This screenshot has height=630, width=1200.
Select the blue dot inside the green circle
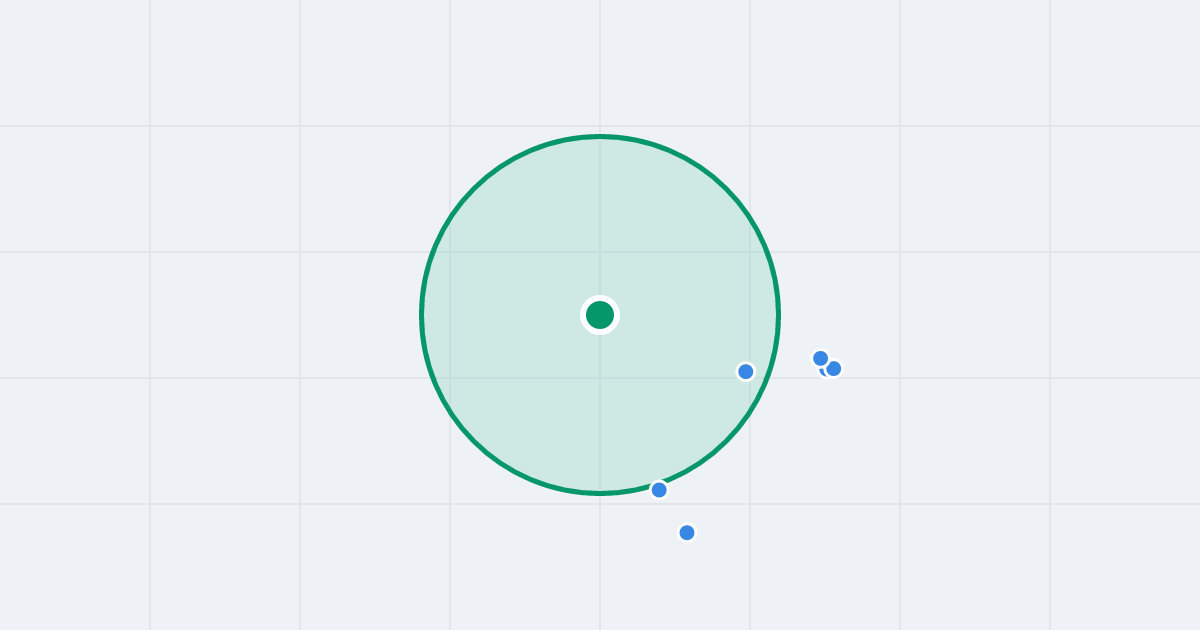(746, 372)
